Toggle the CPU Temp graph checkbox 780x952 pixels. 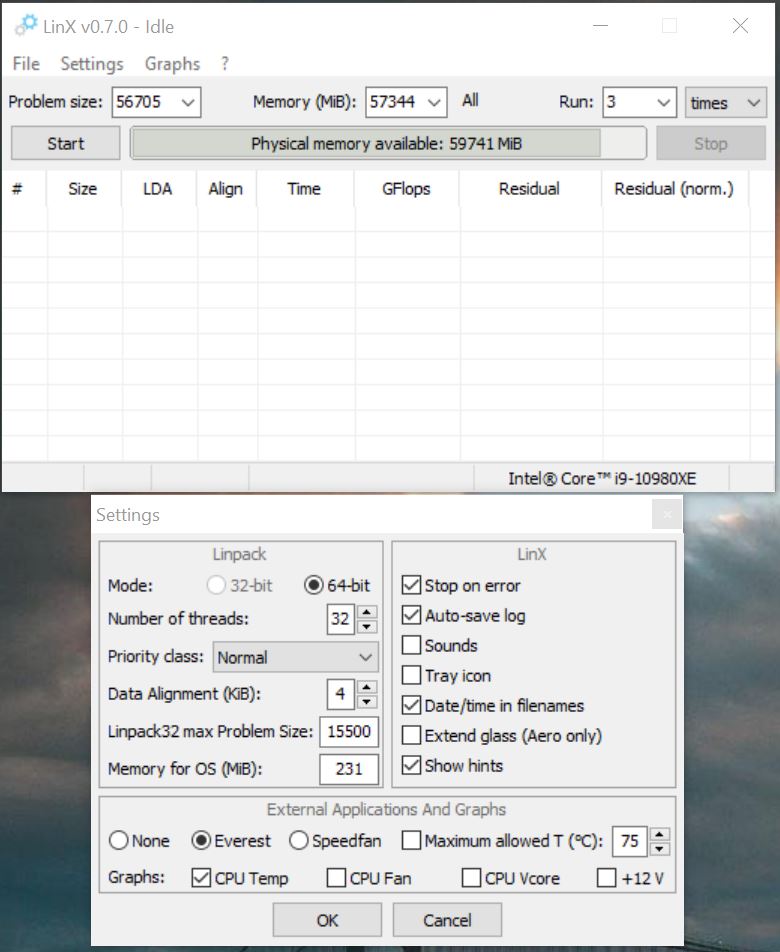coord(201,878)
